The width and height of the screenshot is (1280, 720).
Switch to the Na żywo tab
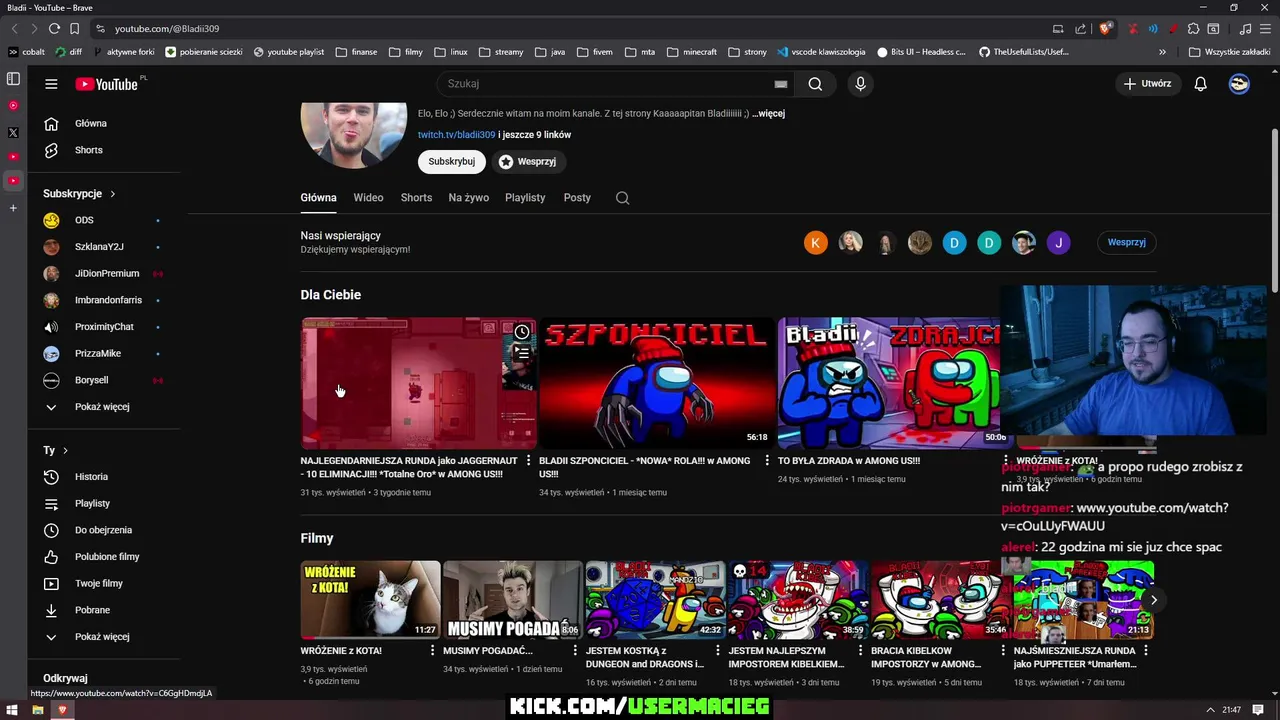(x=468, y=198)
